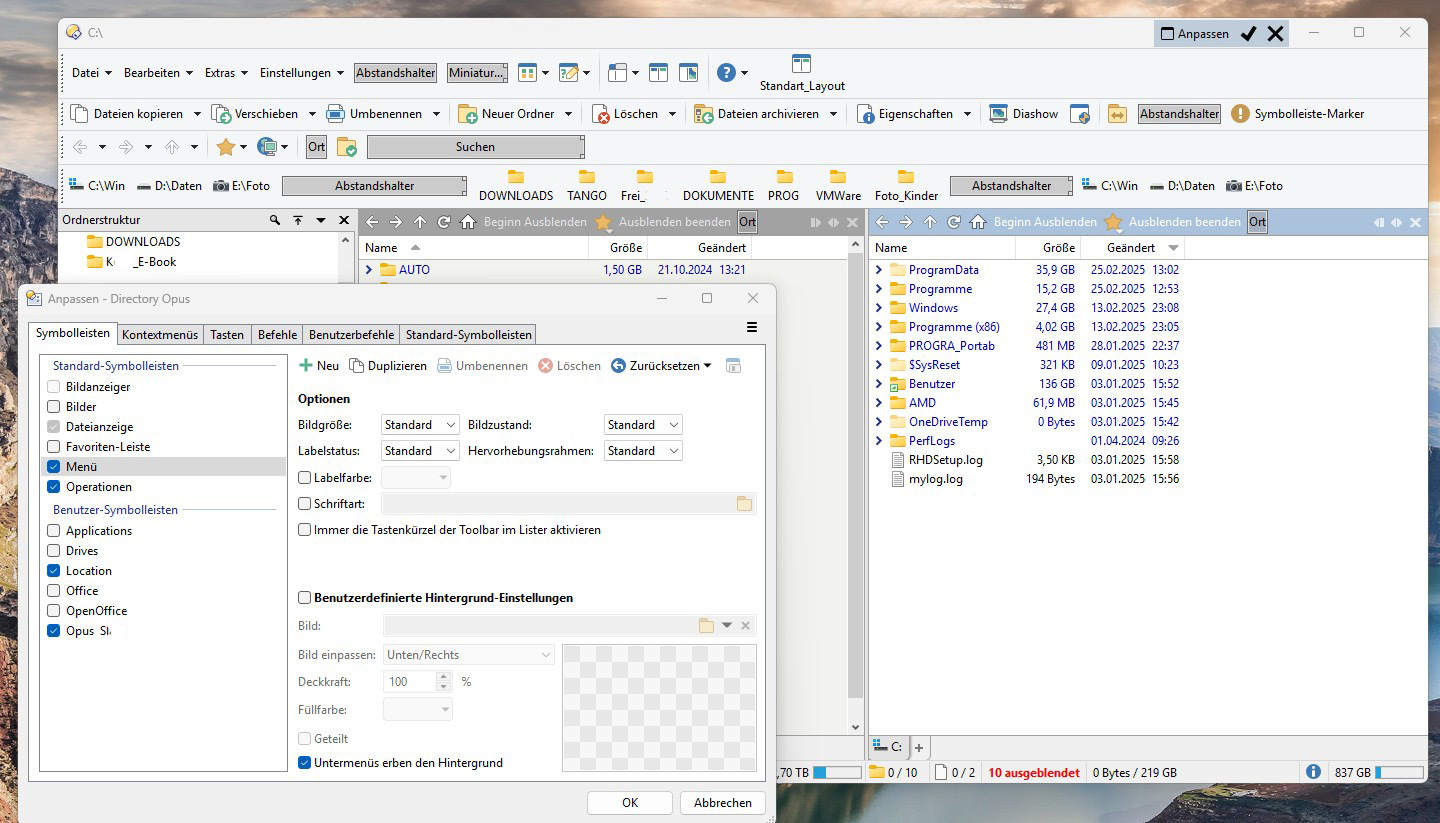Enable the Drives toolbar checkbox

(x=54, y=551)
